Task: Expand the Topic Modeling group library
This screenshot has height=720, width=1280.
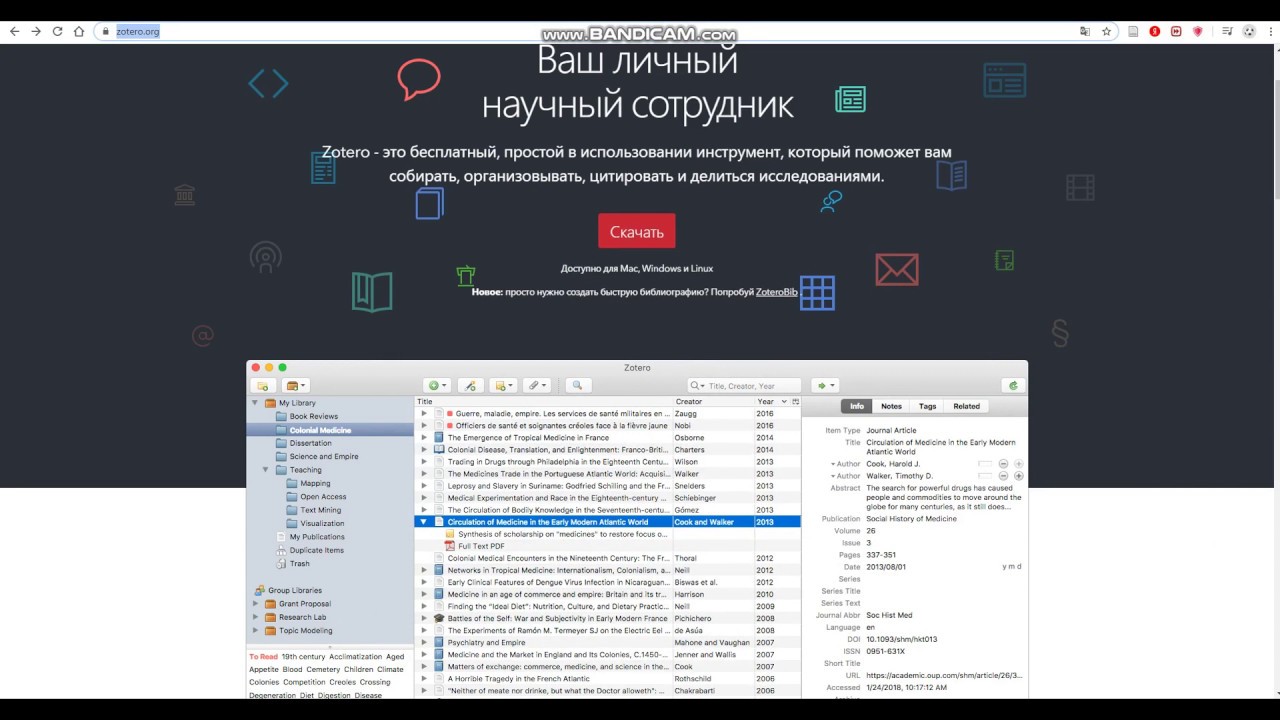Action: click(x=255, y=631)
